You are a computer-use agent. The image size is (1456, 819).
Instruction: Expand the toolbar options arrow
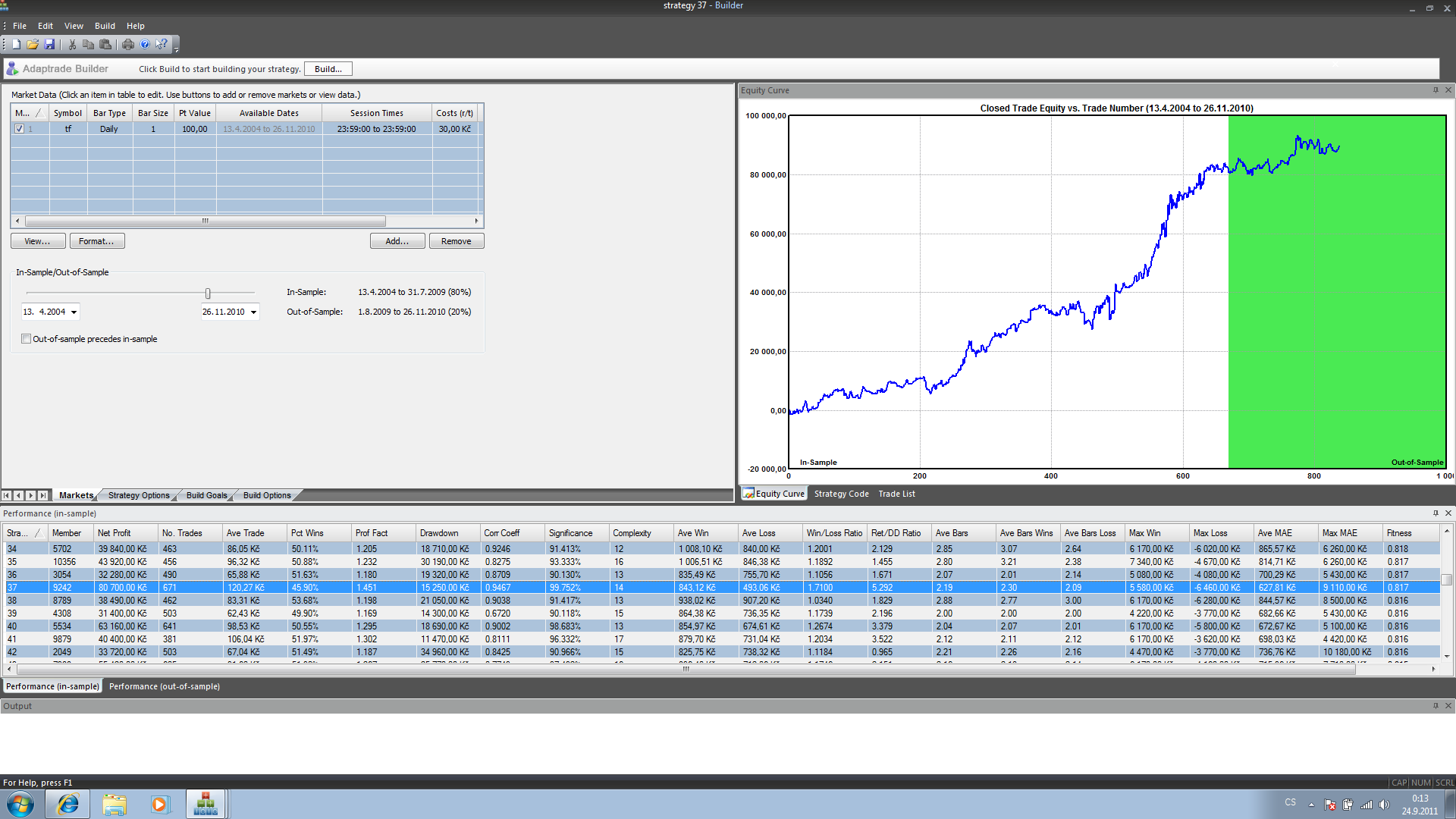coord(176,49)
